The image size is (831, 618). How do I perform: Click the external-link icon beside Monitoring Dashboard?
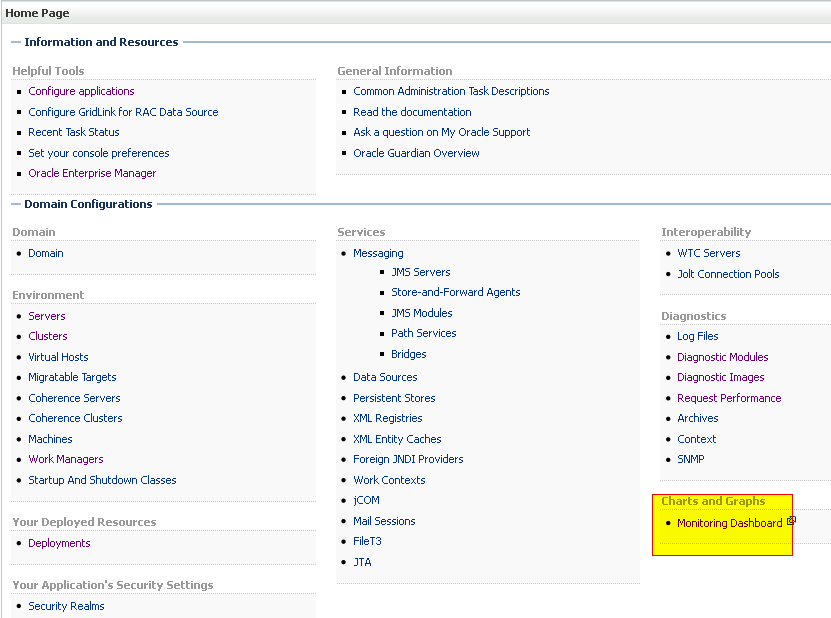(791, 521)
